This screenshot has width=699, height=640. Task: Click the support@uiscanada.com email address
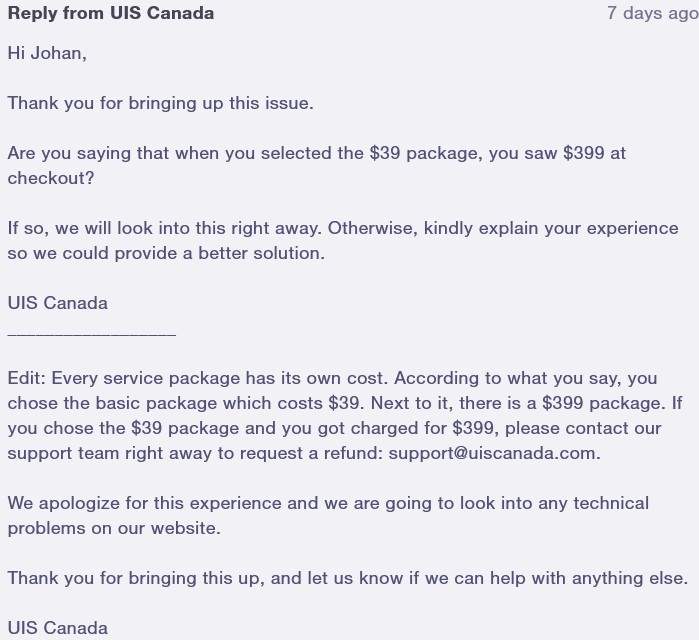coord(492,453)
